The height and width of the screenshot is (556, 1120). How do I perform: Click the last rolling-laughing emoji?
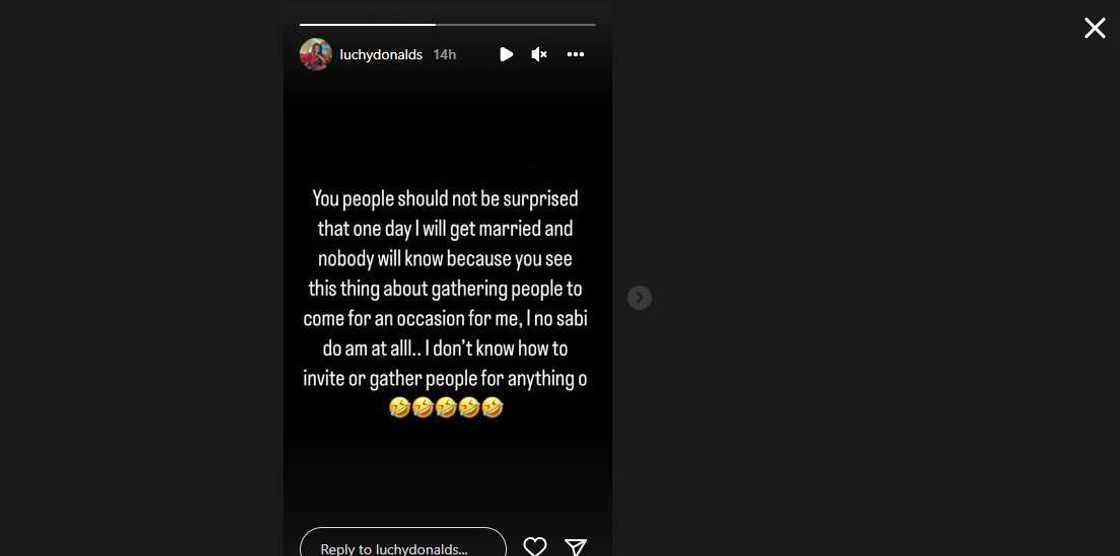[x=492, y=408]
